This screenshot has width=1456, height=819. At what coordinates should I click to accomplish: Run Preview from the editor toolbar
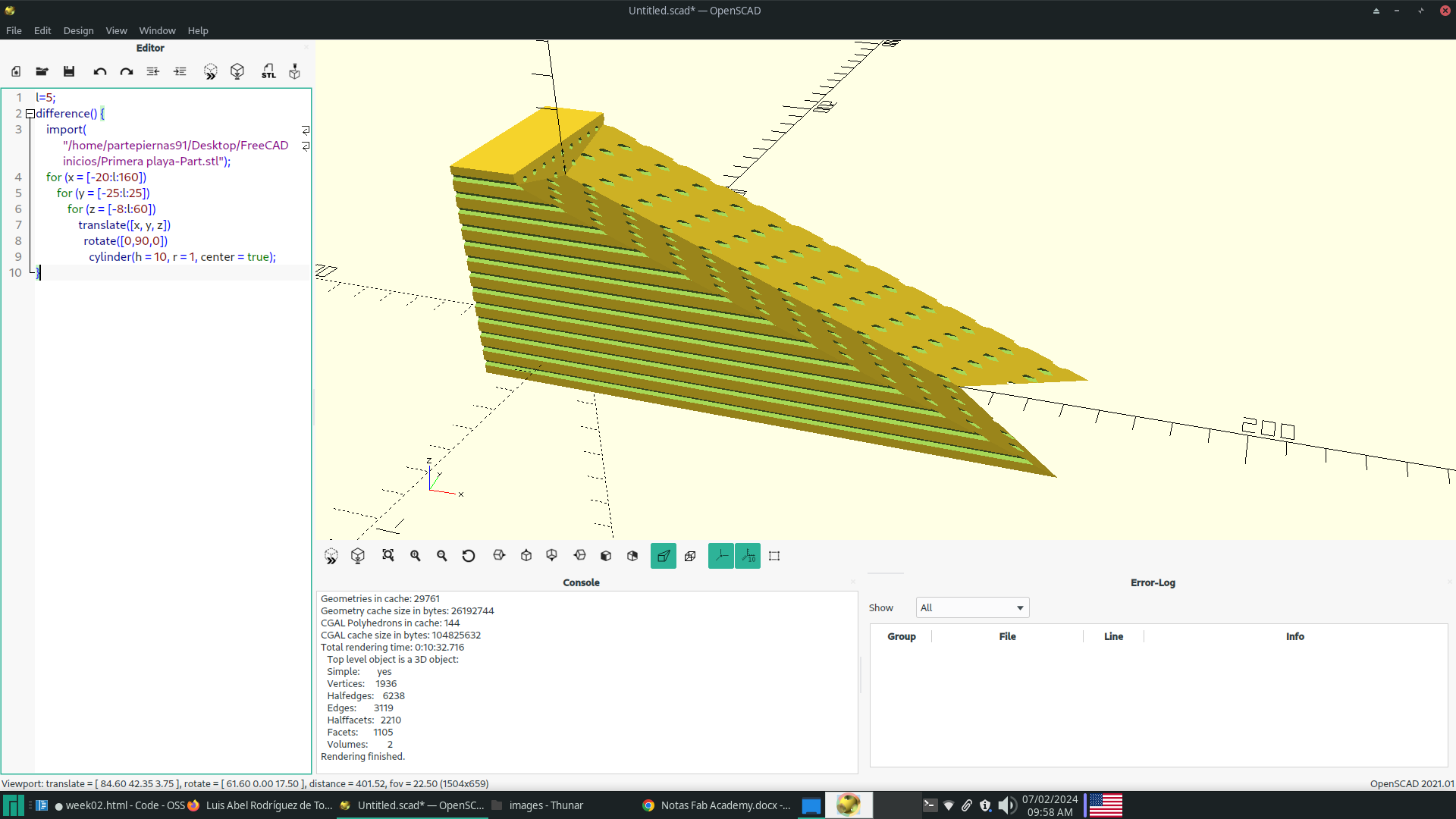(x=211, y=71)
